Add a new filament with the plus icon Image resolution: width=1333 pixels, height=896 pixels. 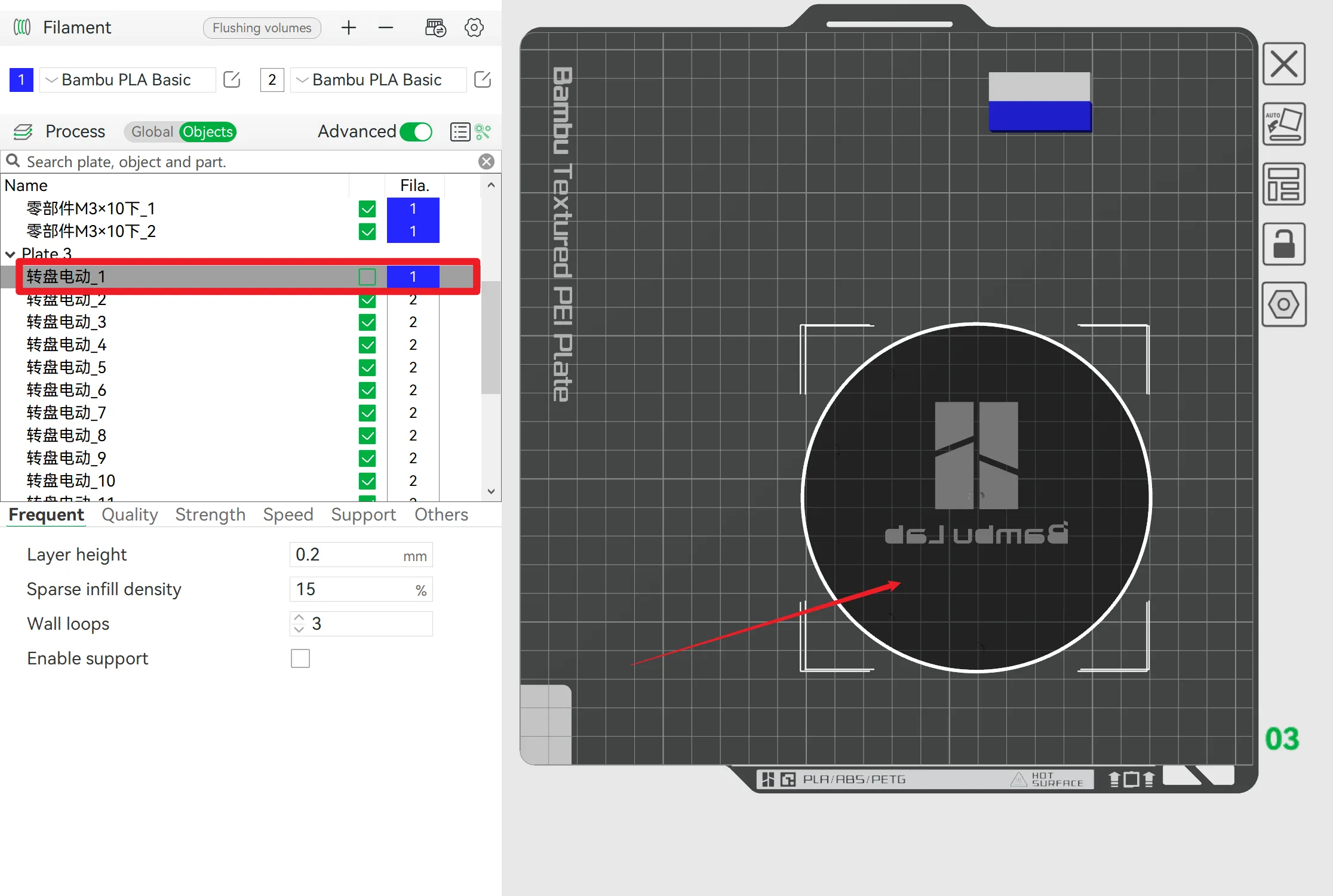coord(349,27)
